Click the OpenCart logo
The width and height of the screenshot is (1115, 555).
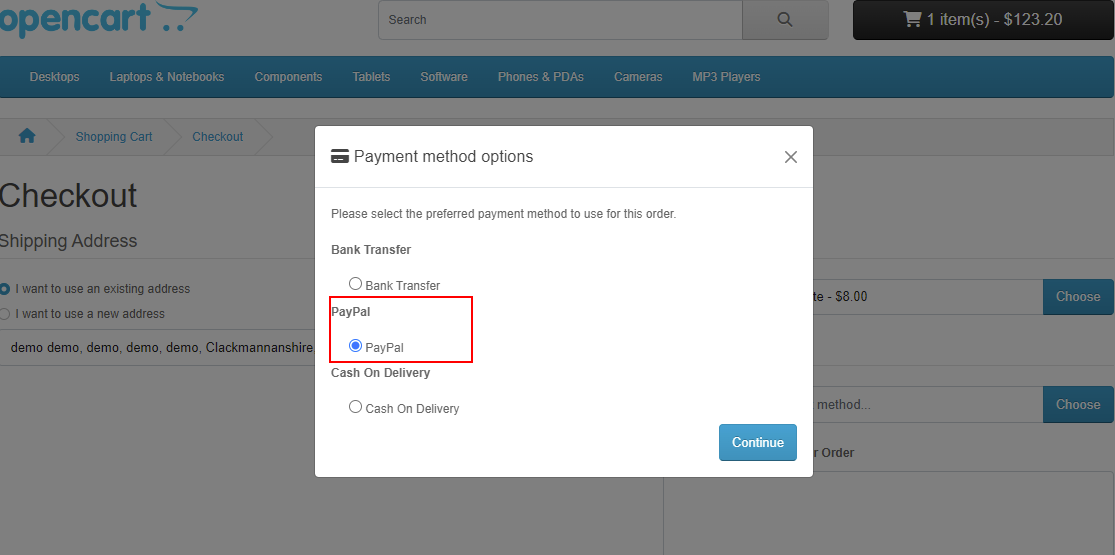point(99,19)
